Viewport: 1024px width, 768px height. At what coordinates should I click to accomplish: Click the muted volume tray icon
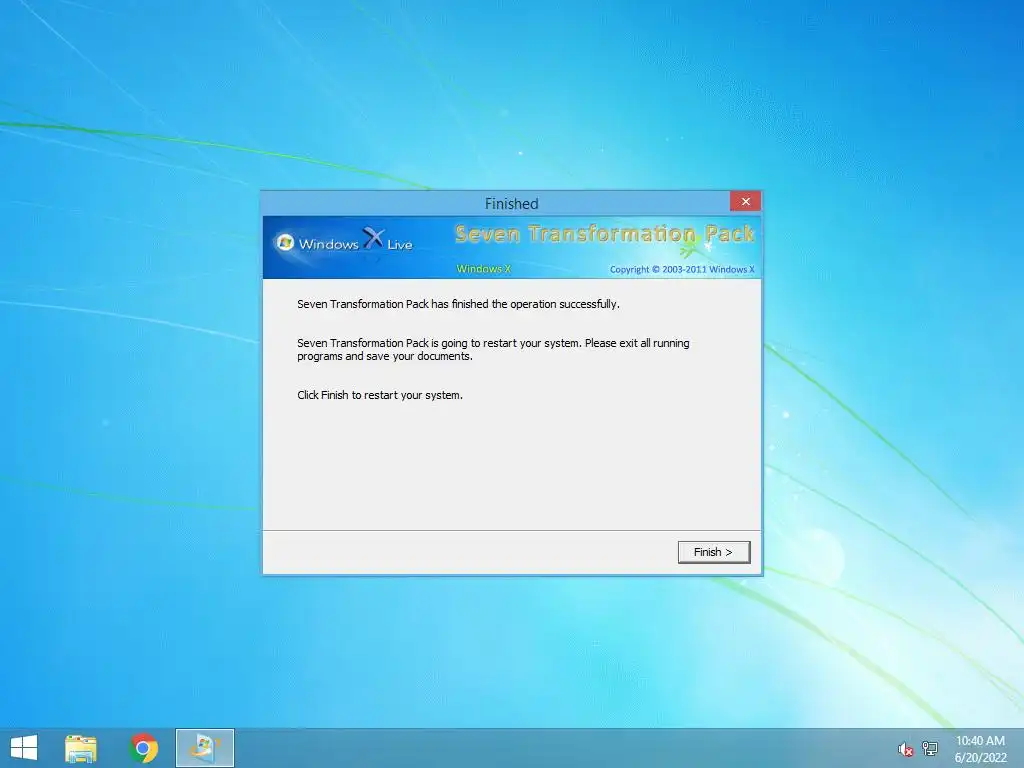point(905,750)
